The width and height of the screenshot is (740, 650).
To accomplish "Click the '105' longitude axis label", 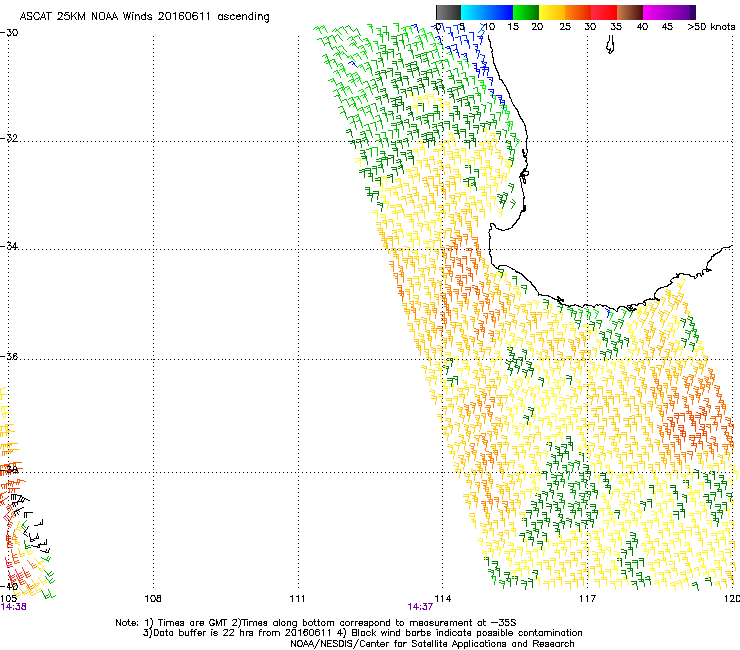I will pos(8,599).
